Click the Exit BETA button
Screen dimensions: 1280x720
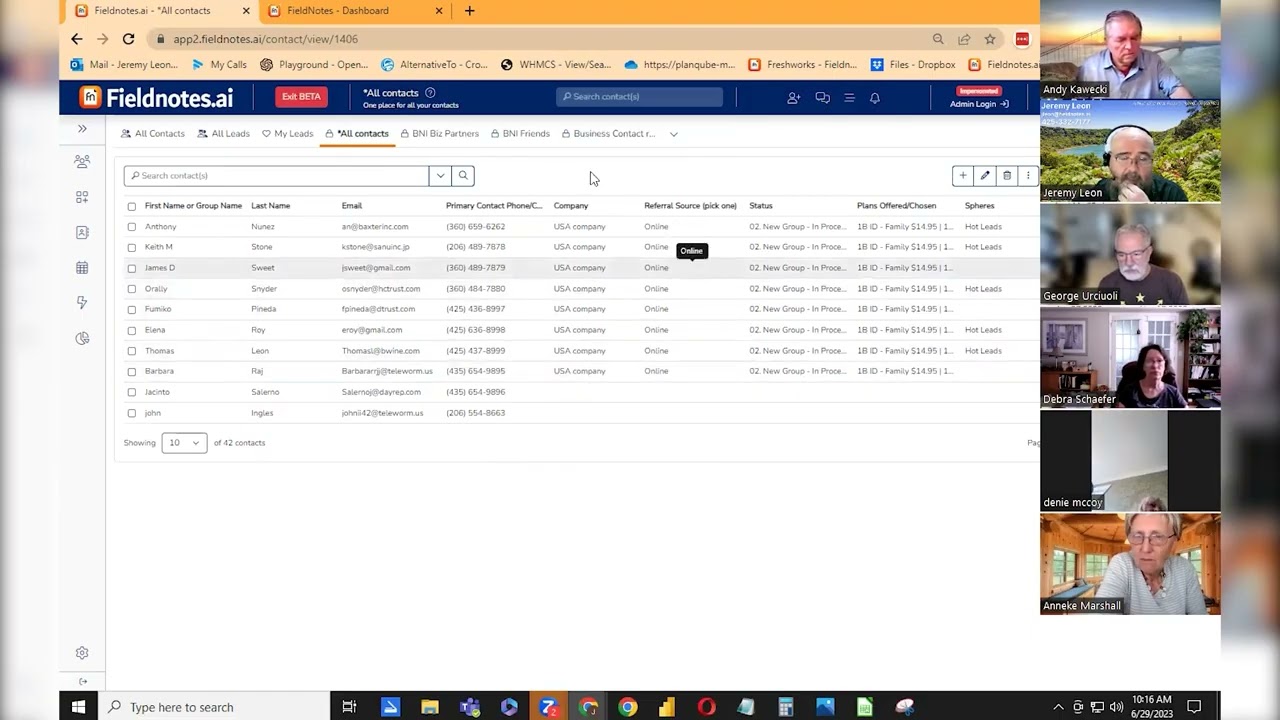(x=301, y=97)
